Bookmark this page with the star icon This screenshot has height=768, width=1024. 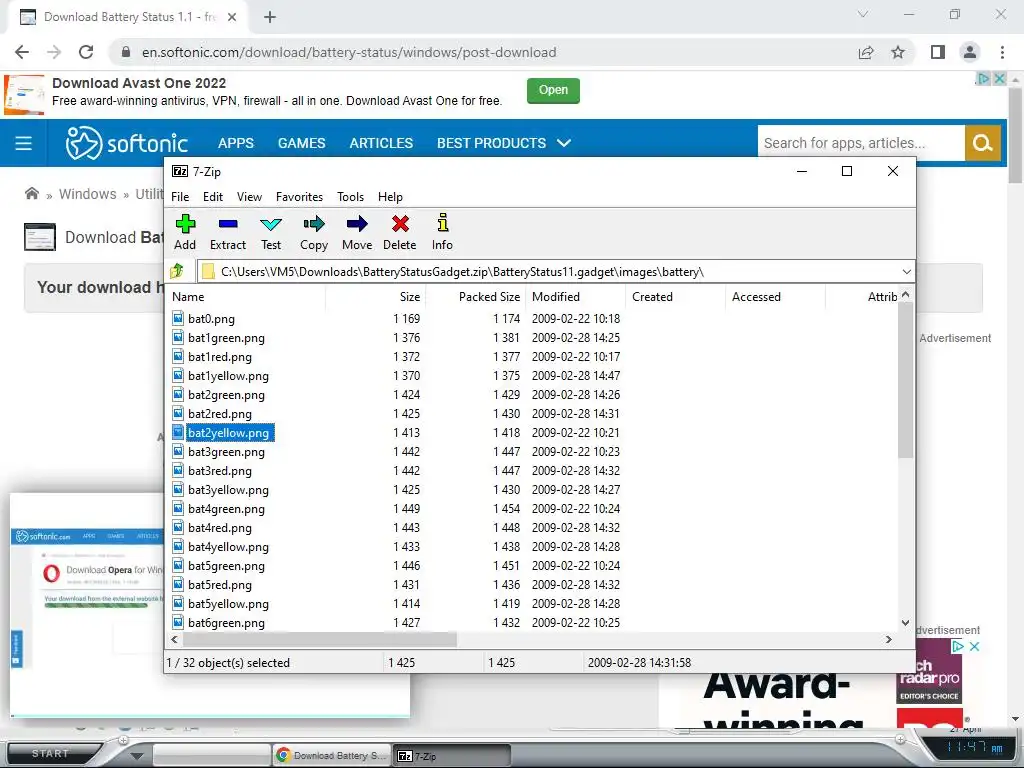(898, 52)
